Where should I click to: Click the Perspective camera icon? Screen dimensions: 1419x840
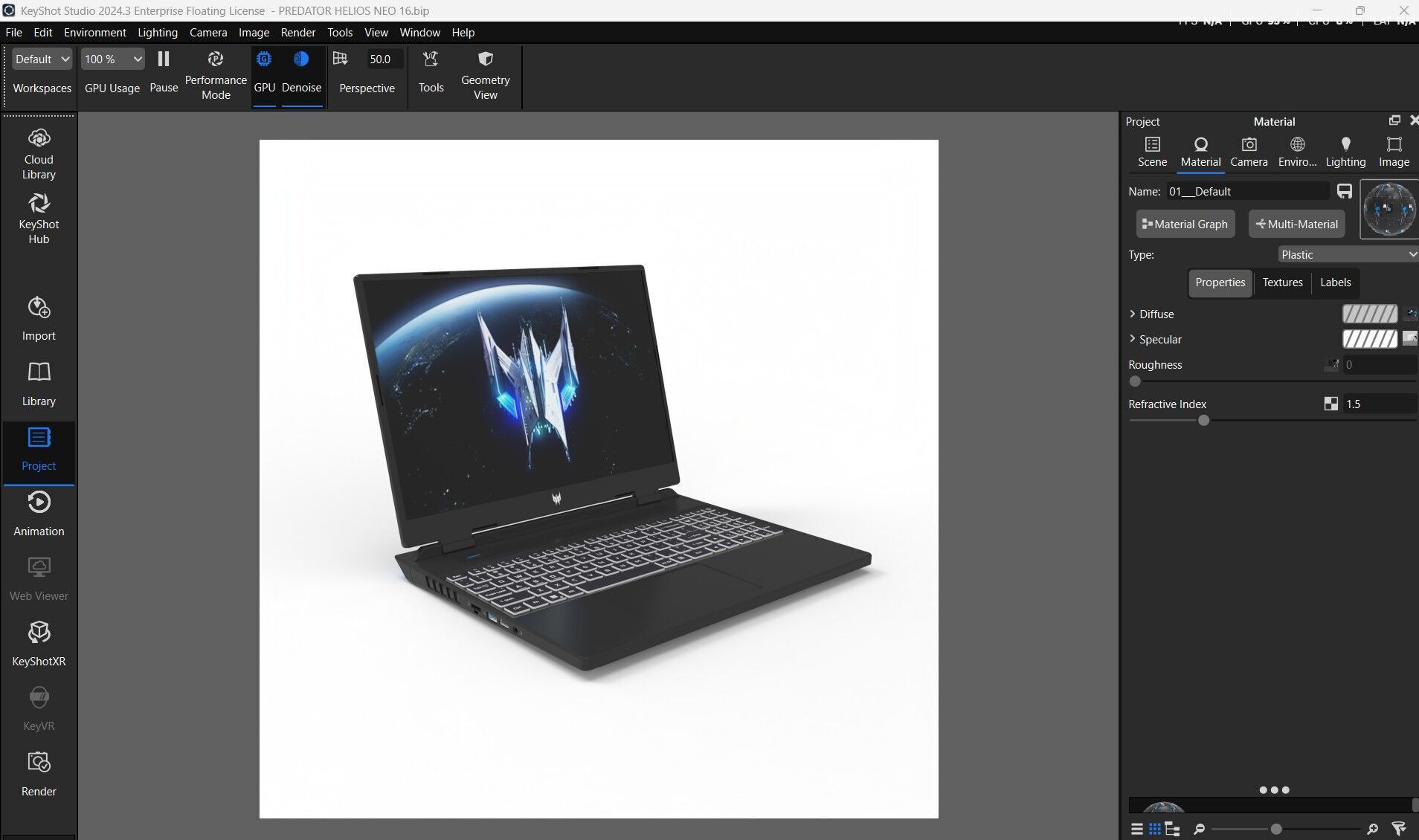(x=341, y=59)
